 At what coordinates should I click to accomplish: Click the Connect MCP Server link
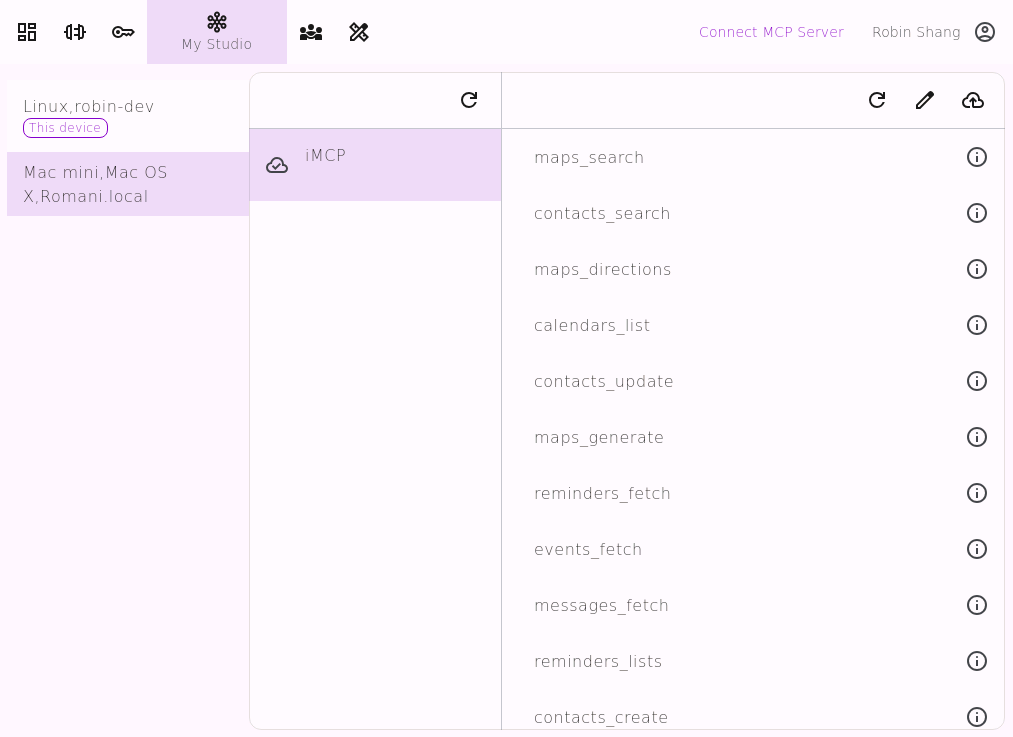771,32
